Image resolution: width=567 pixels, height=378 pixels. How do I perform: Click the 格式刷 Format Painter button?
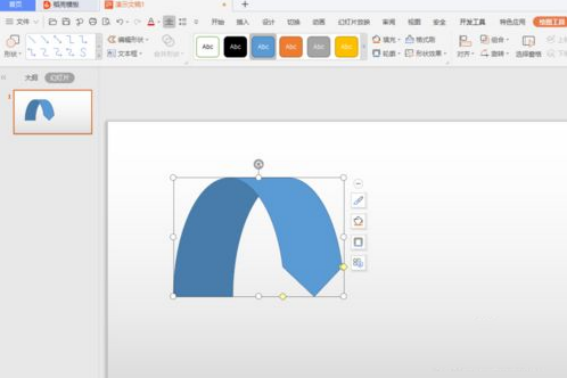(x=420, y=39)
